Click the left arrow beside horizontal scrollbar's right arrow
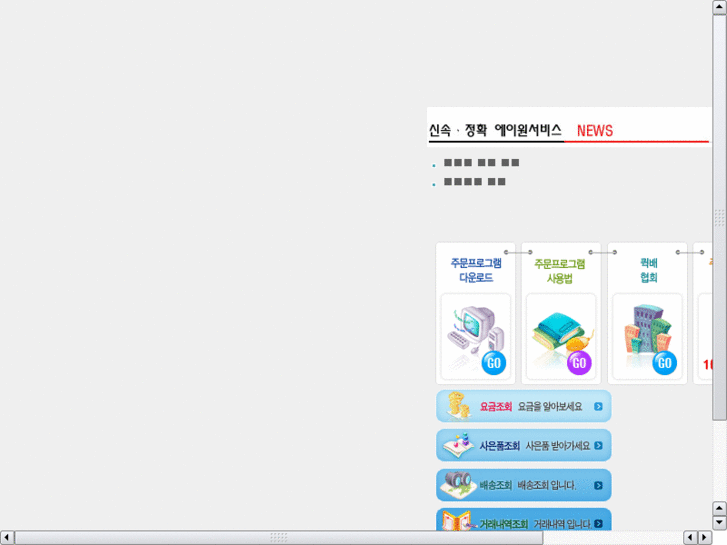 [x=690, y=538]
